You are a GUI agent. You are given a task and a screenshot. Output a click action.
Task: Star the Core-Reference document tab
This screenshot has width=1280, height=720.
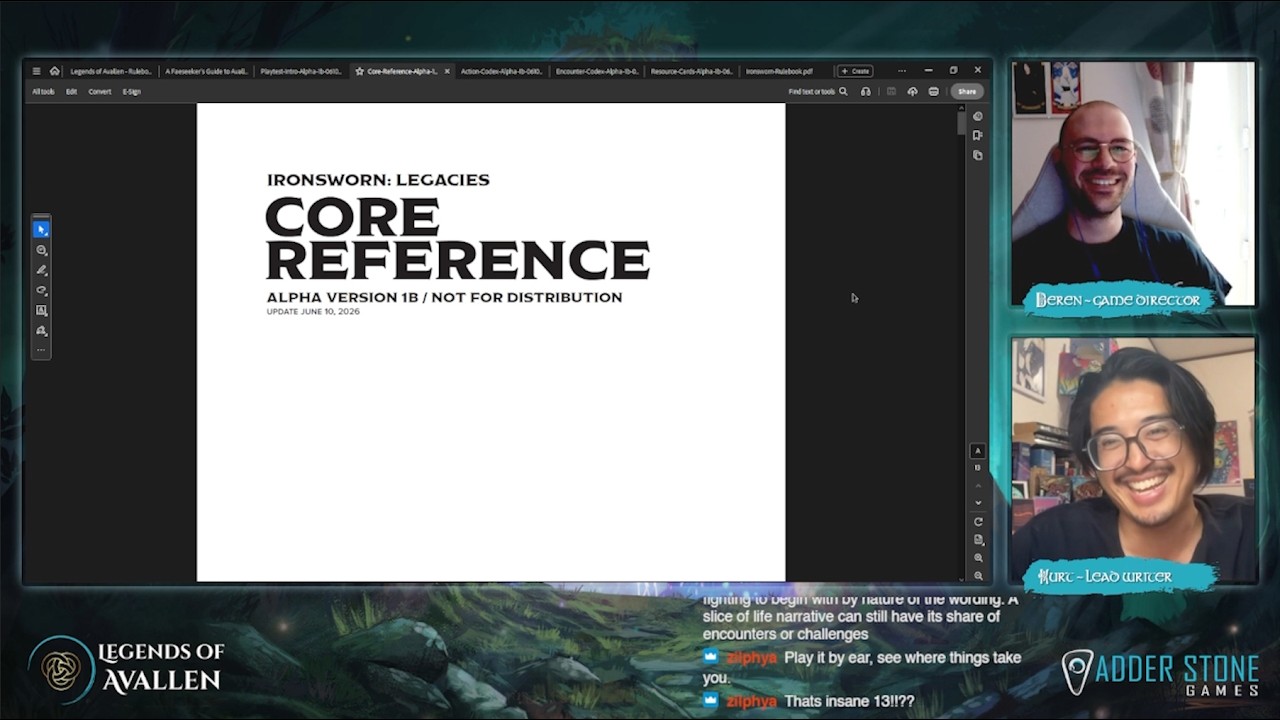[360, 71]
